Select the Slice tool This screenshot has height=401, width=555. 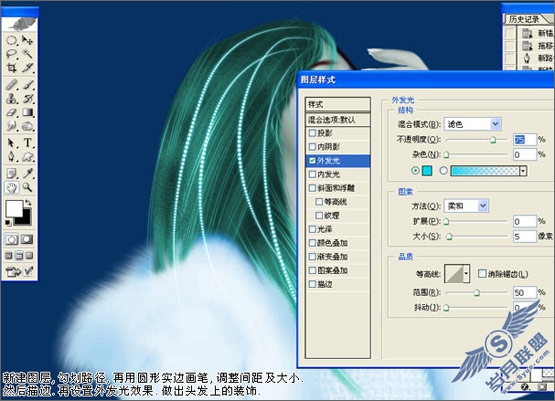28,67
